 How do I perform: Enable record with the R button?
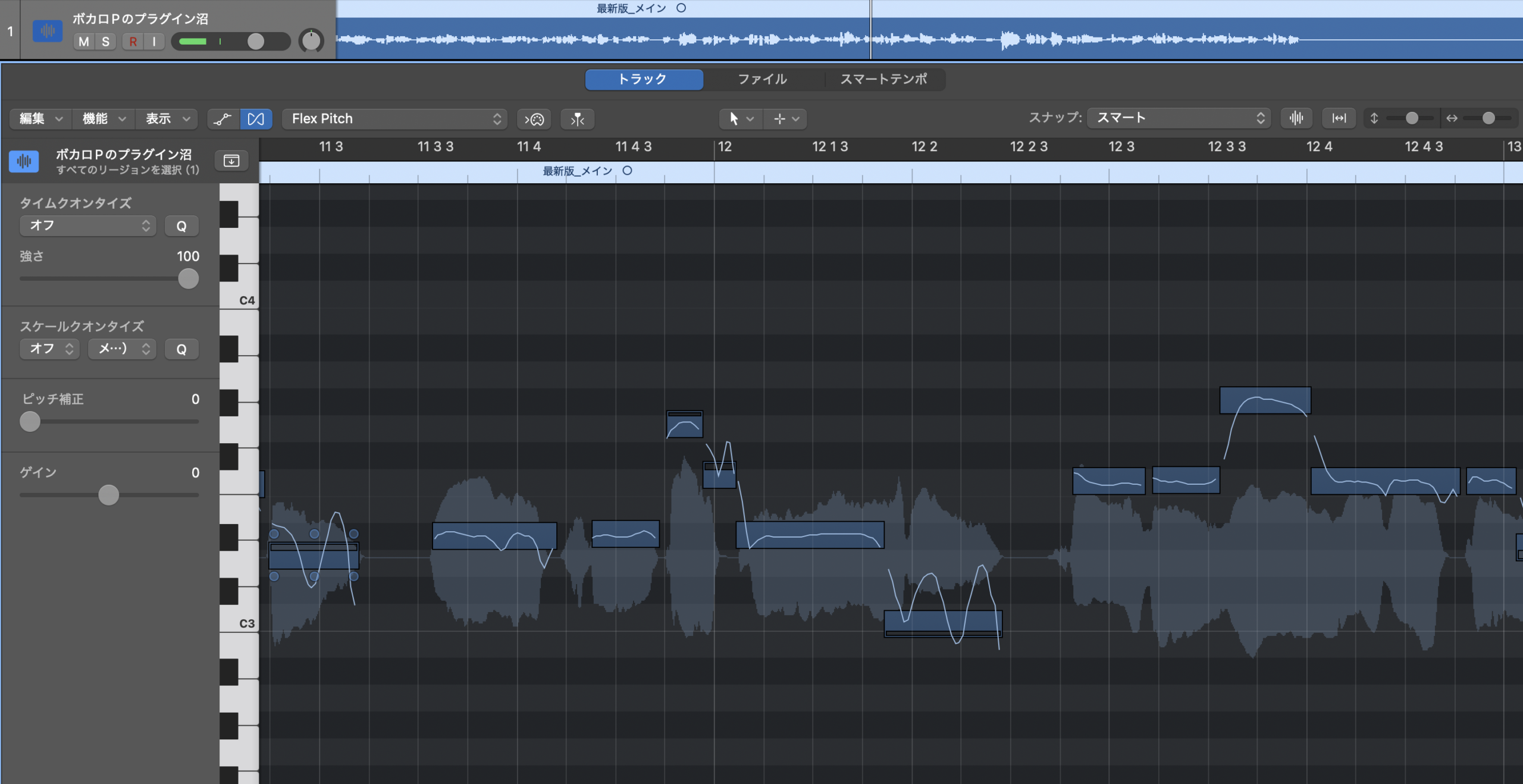click(133, 42)
